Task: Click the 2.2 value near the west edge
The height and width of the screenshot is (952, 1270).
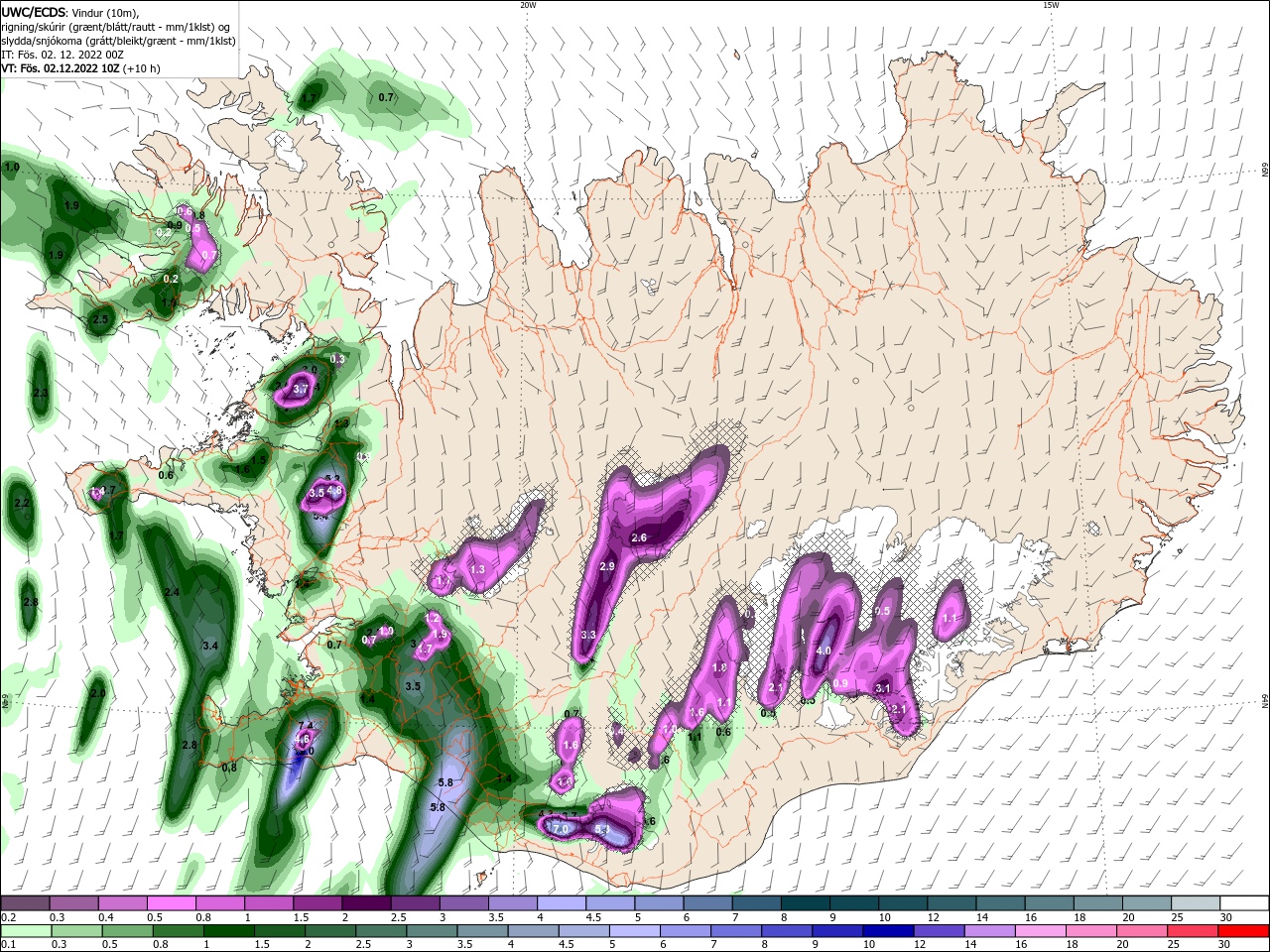Action: [22, 504]
